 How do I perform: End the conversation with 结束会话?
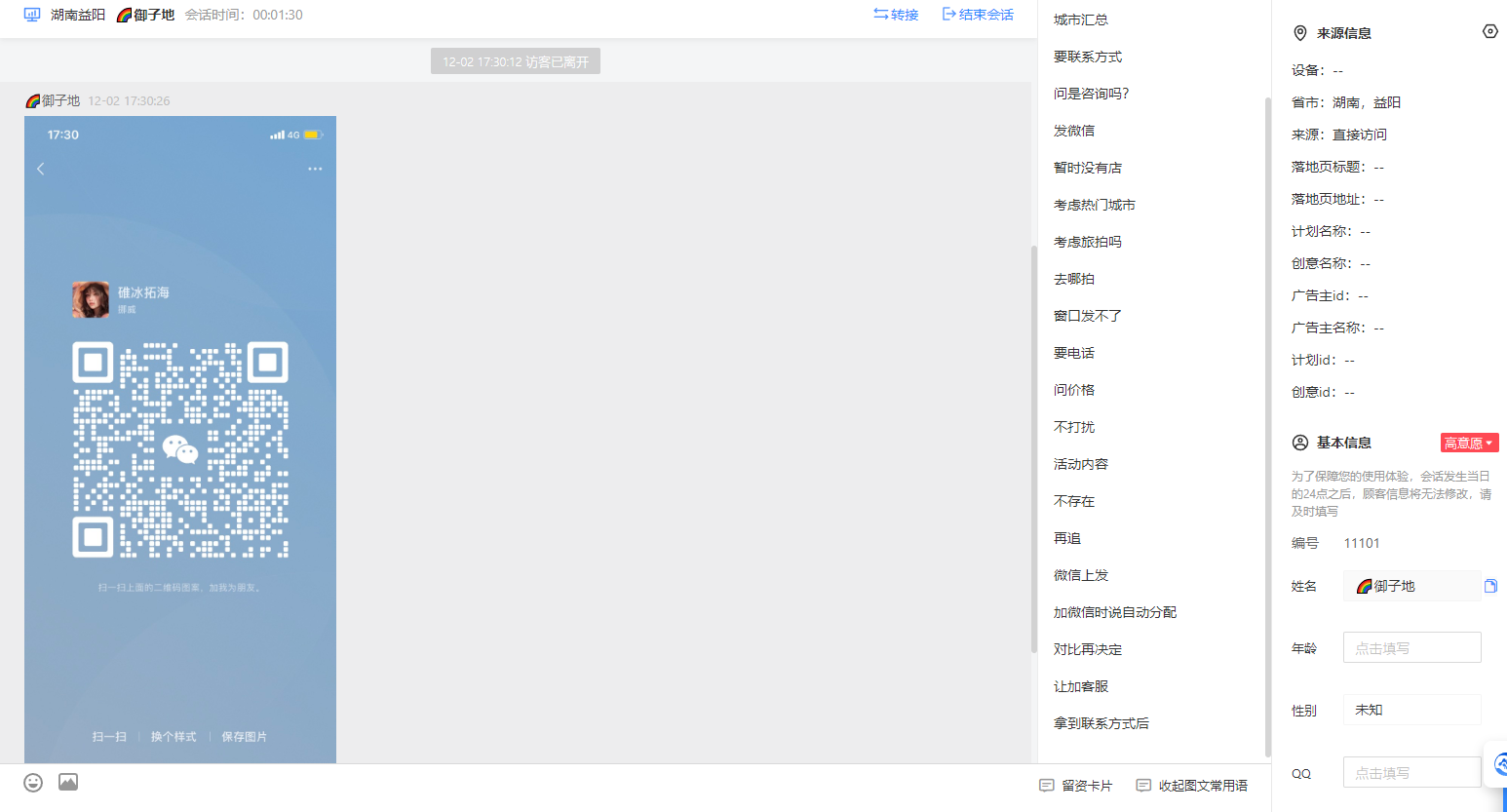(978, 15)
